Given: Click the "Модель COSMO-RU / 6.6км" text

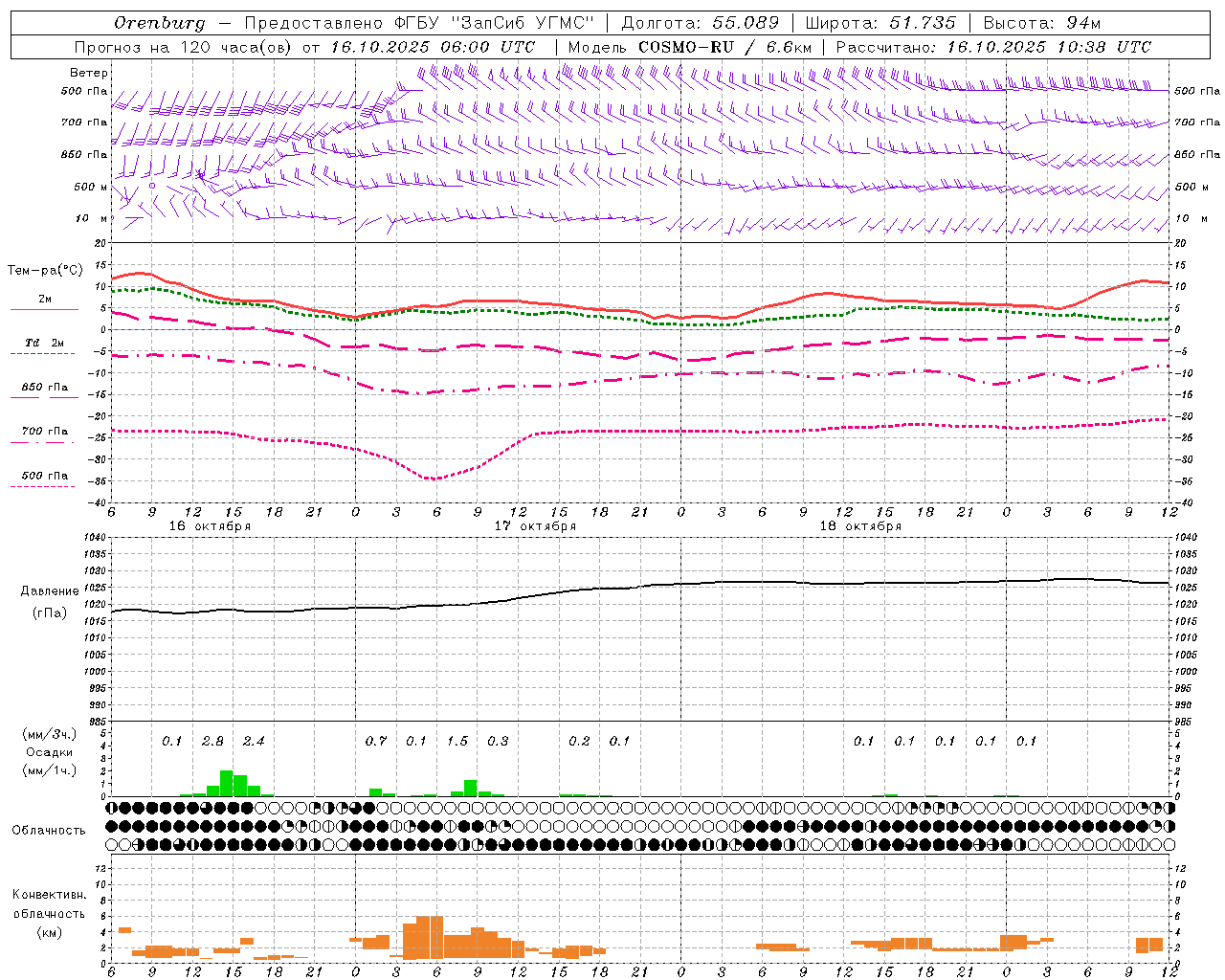Looking at the screenshot, I should click(690, 47).
